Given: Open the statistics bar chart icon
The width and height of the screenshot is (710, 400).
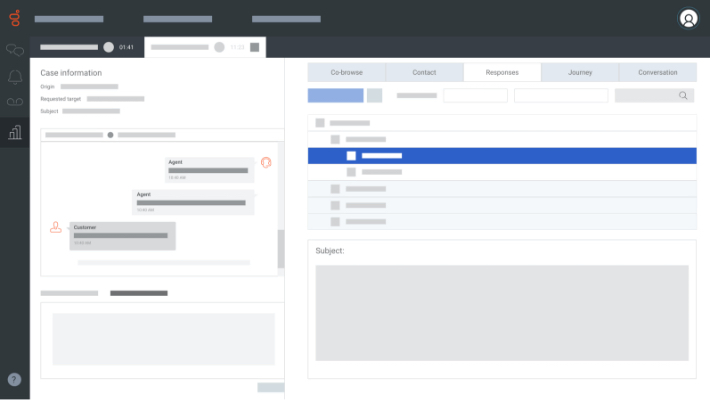Looking at the screenshot, I should [x=14, y=131].
